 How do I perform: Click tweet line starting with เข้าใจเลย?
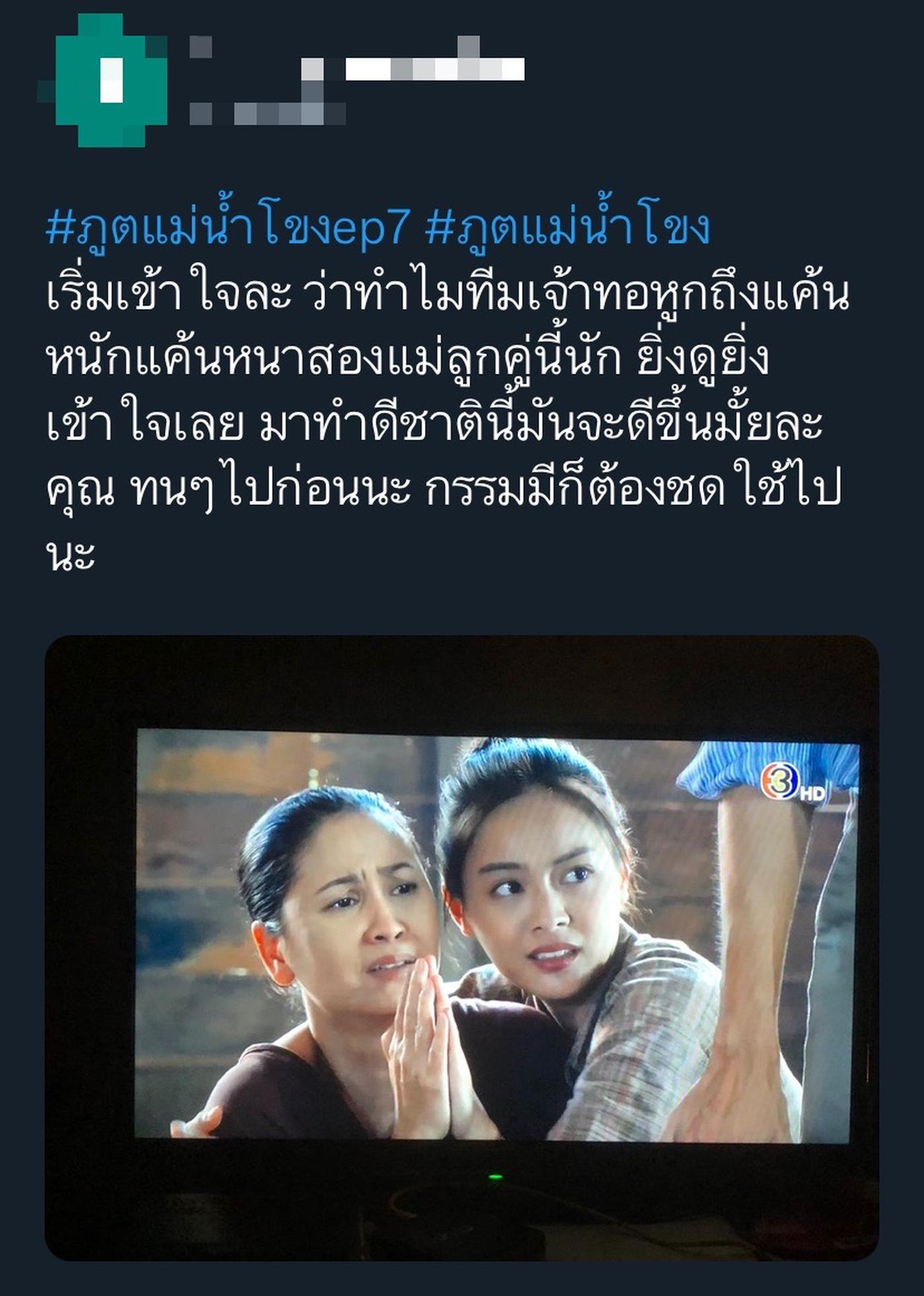434,423
